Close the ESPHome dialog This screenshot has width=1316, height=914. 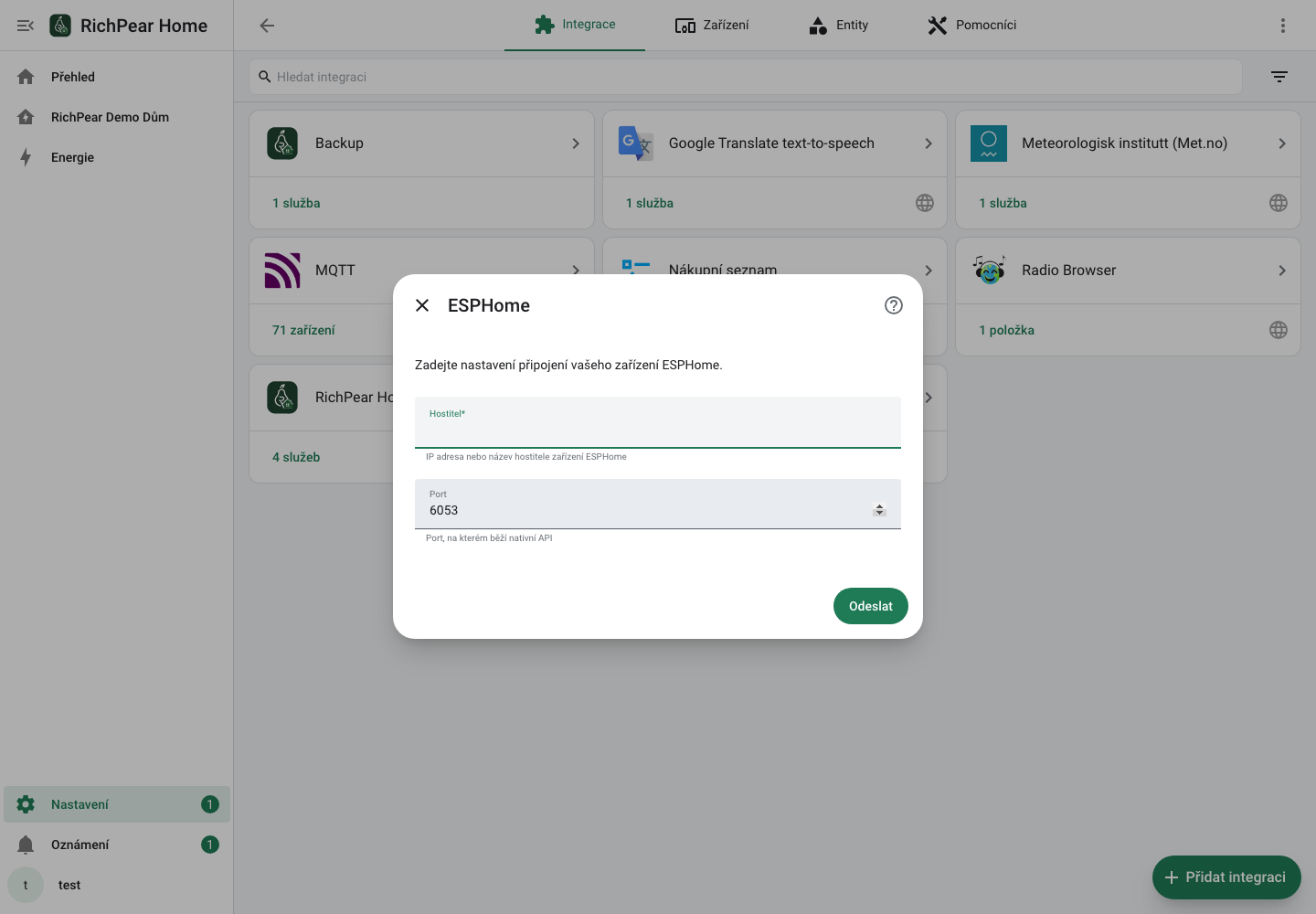pyautogui.click(x=422, y=305)
